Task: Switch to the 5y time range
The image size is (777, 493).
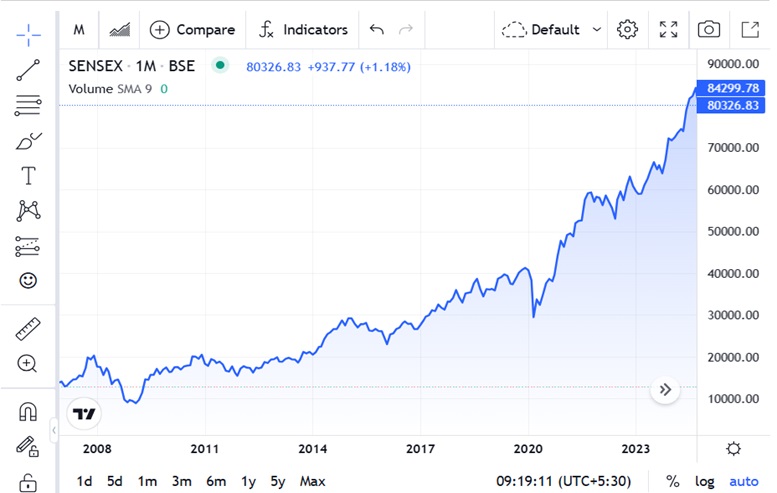Action: click(x=278, y=481)
